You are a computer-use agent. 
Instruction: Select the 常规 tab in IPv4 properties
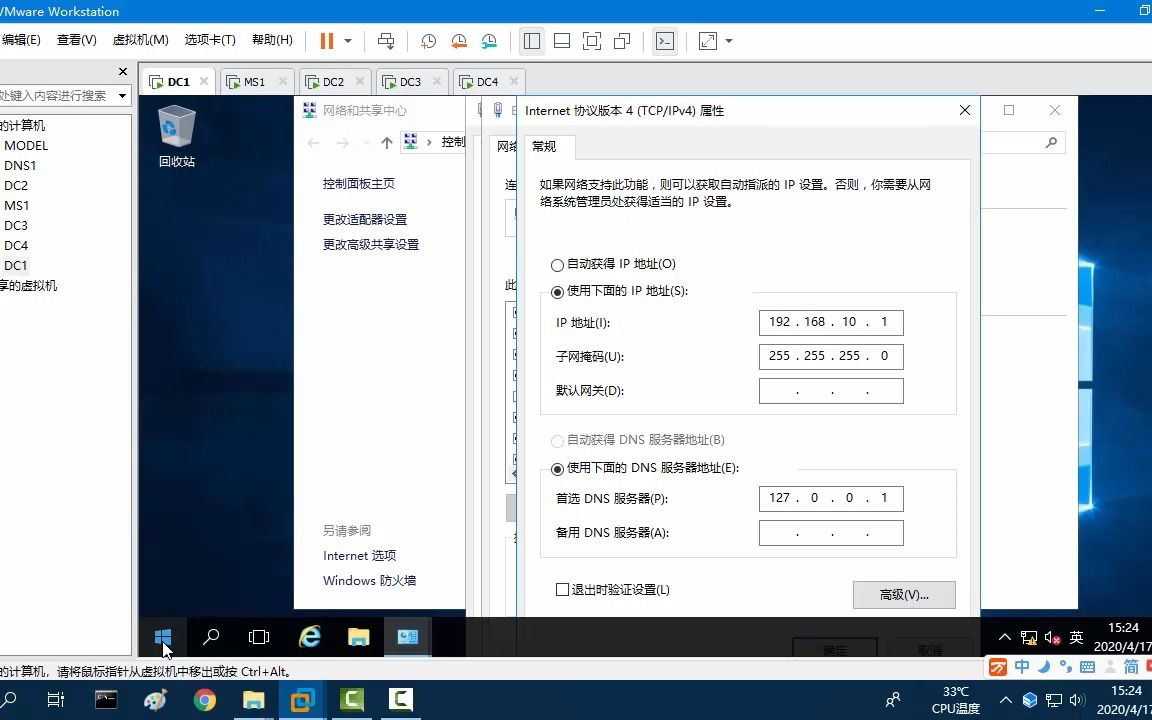pos(544,146)
